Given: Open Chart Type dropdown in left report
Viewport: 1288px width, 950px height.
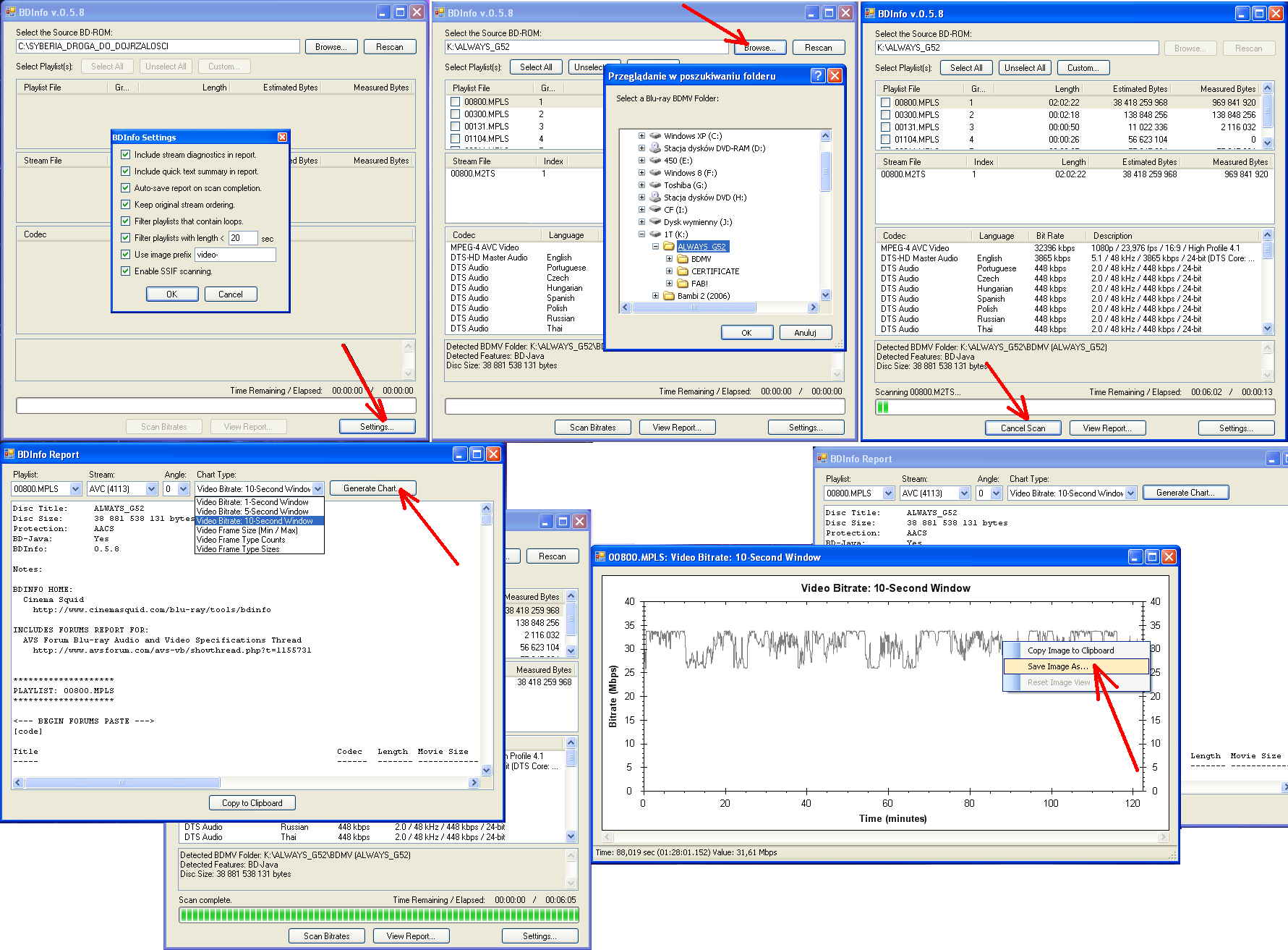Looking at the screenshot, I should pos(317,489).
